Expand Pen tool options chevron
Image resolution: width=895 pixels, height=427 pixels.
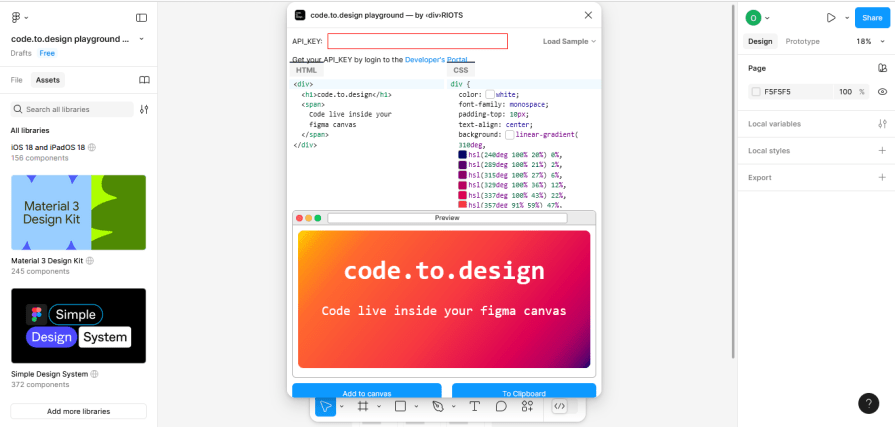pos(454,406)
